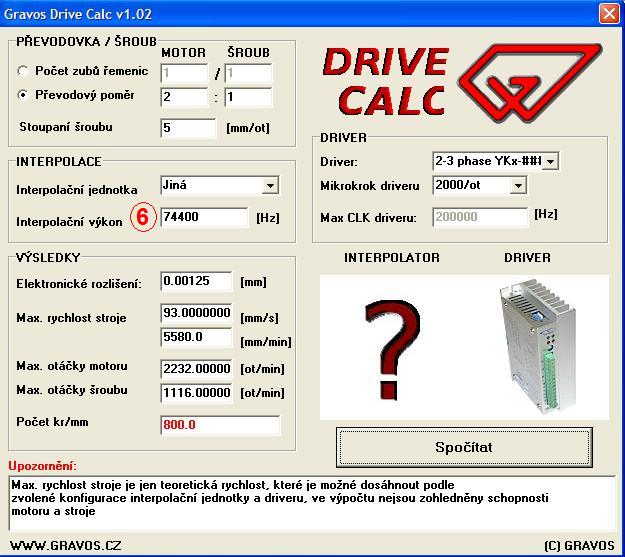625x557 pixels.
Task: Click the šroub gear ratio field
Action: tap(248, 97)
